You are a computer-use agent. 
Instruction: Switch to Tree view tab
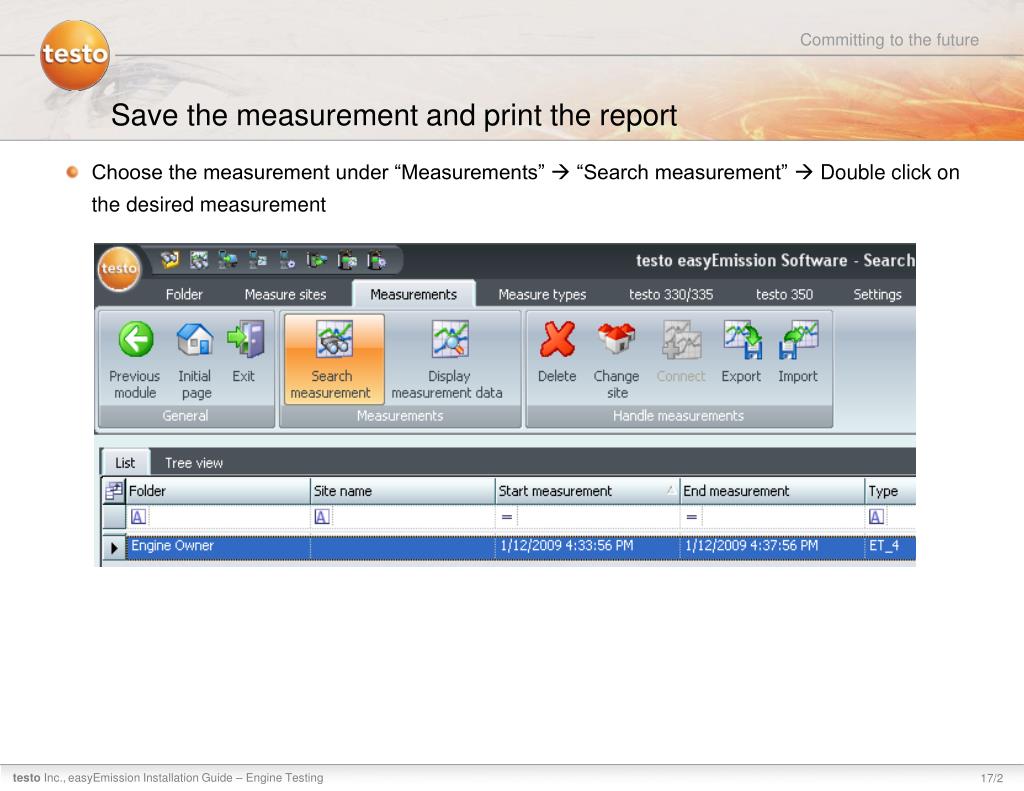coord(194,462)
